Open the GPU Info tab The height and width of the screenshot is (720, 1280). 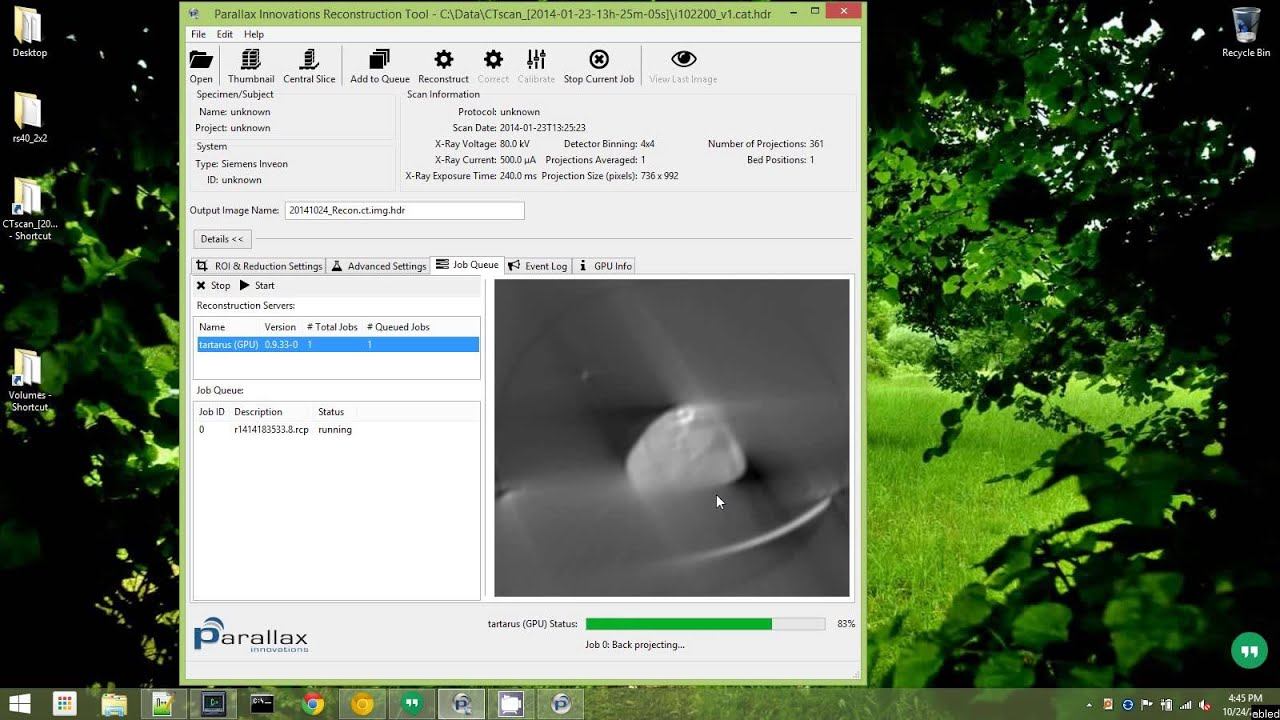click(605, 266)
